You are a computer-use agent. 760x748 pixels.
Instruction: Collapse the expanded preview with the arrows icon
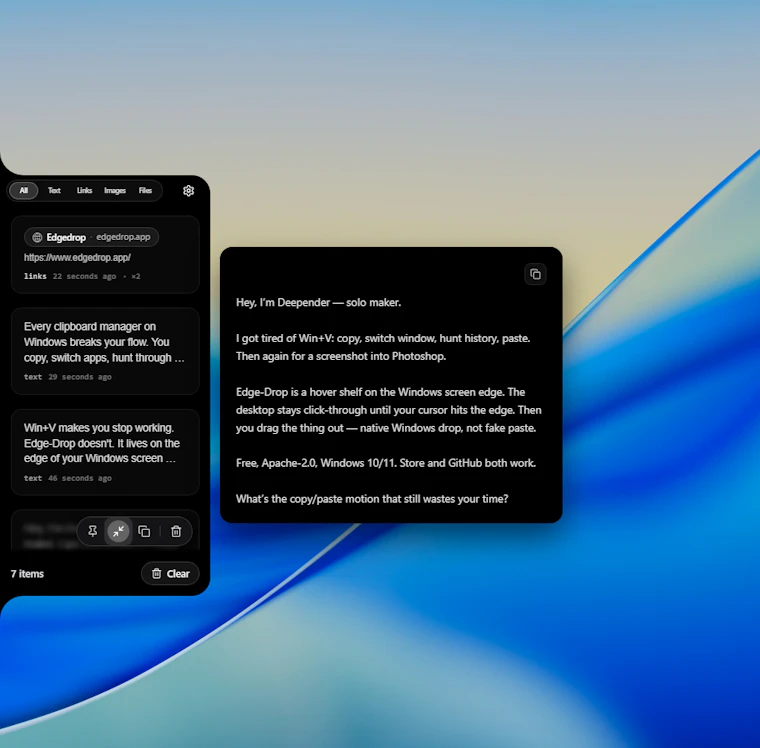118,531
